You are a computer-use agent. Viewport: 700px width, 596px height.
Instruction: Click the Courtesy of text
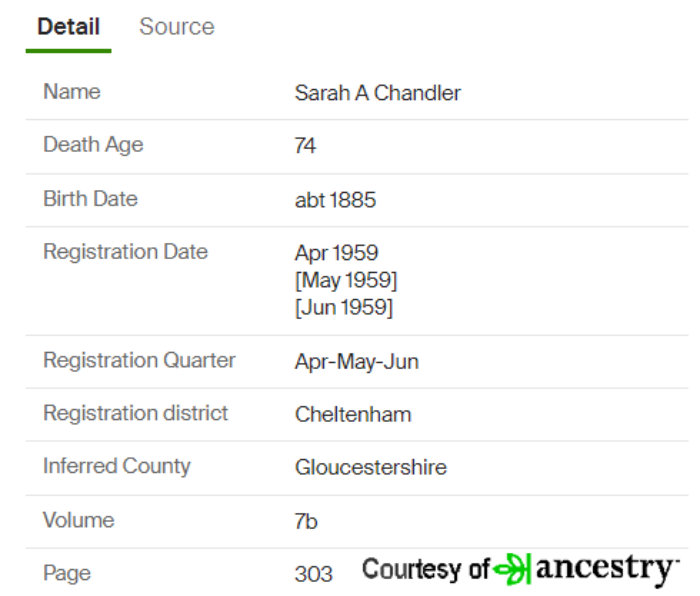pos(426,570)
